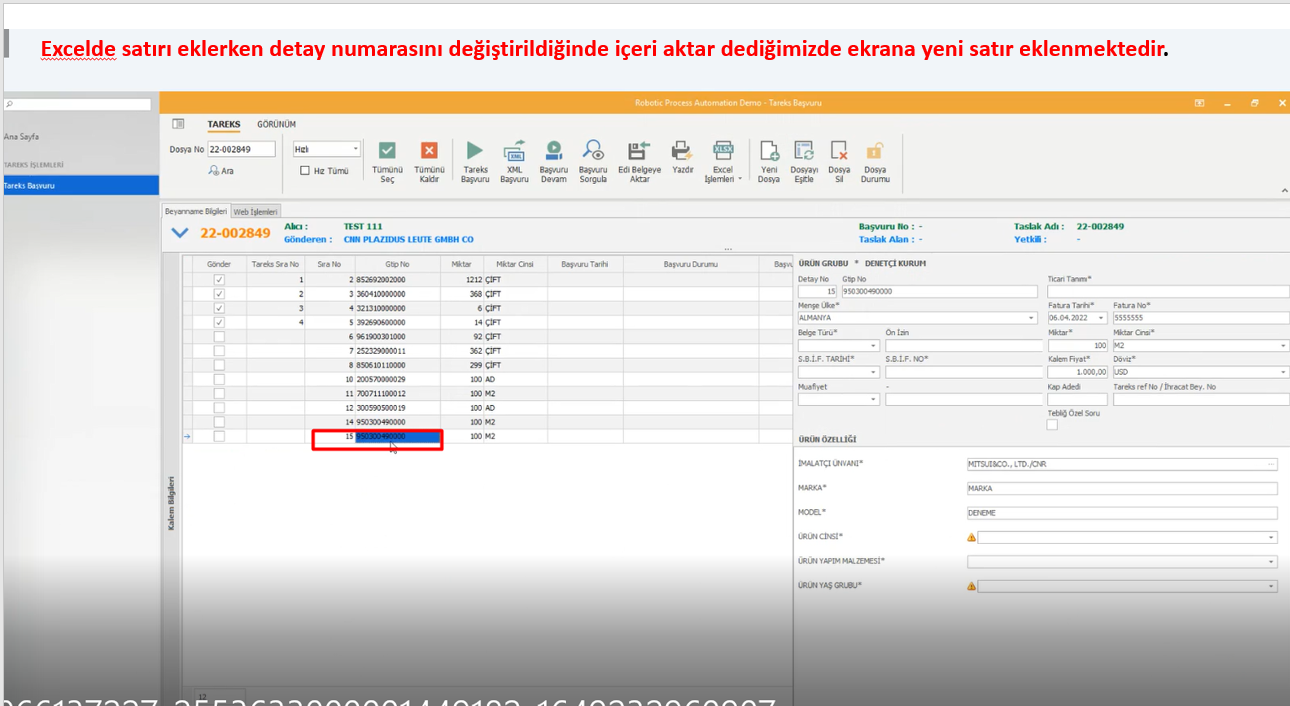This screenshot has width=1290, height=706.
Task: Click the Dosyayı Eşitle icon
Action: pyautogui.click(x=804, y=151)
